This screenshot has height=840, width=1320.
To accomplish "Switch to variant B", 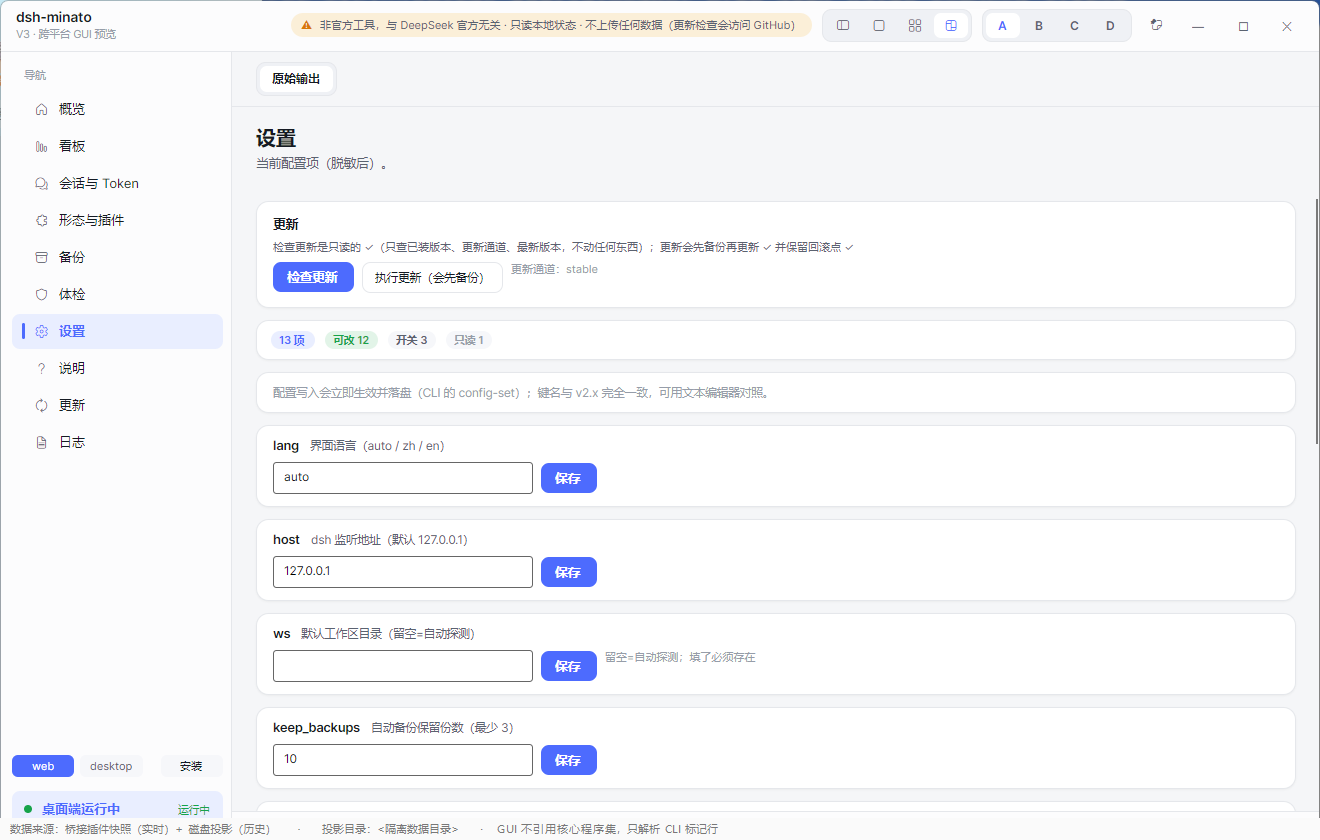I will (1039, 26).
